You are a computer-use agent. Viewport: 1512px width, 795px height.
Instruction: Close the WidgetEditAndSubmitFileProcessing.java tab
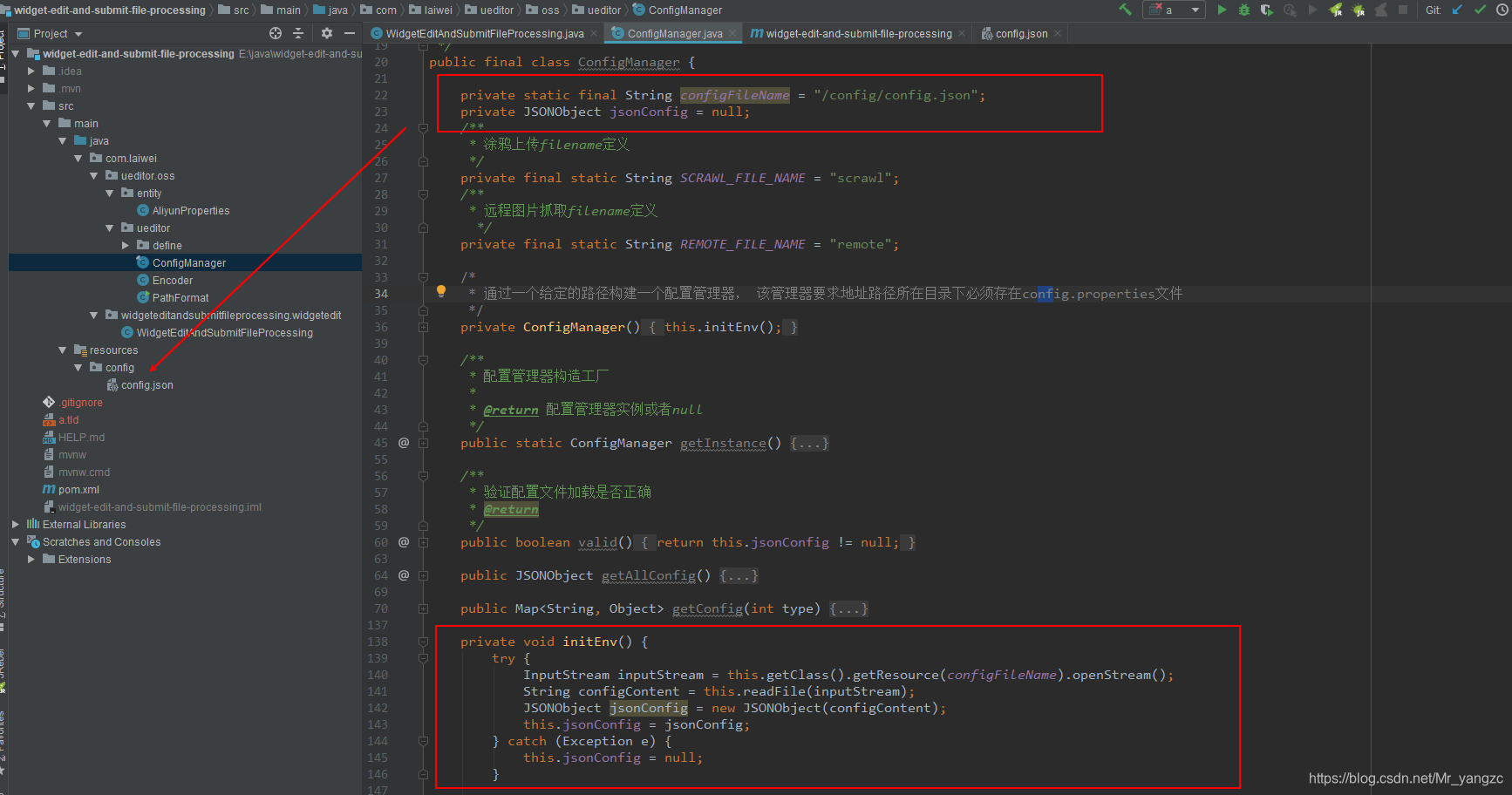click(x=594, y=33)
